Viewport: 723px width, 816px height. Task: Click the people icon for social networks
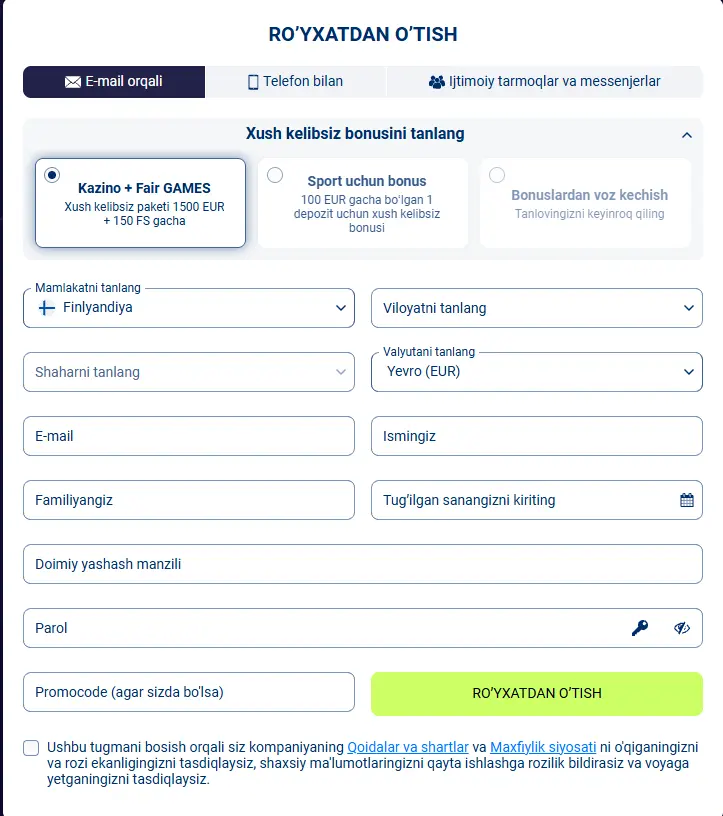tap(436, 82)
